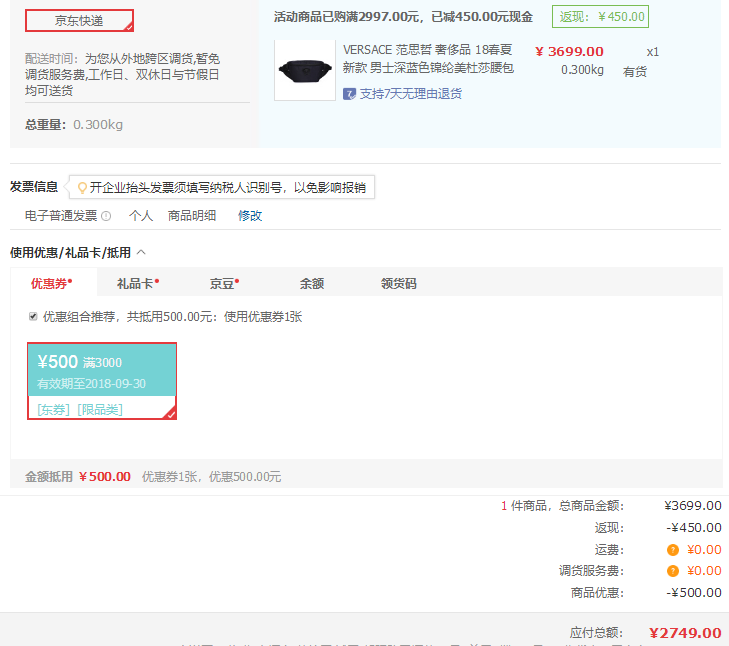Collapse the 使用优惠/礼品卡/抵用 section arrow
Image resolution: width=729 pixels, height=646 pixels.
[x=142, y=252]
